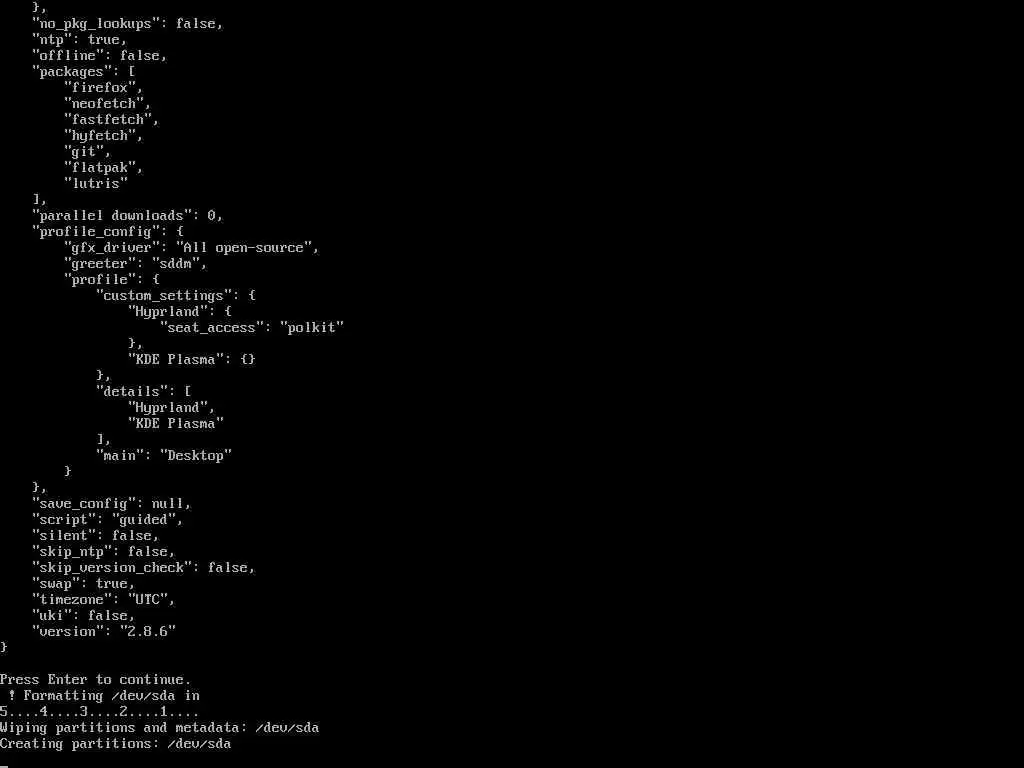Screen dimensions: 1024x768
Task: Click the version "2.8.6" string
Action: [147, 632]
